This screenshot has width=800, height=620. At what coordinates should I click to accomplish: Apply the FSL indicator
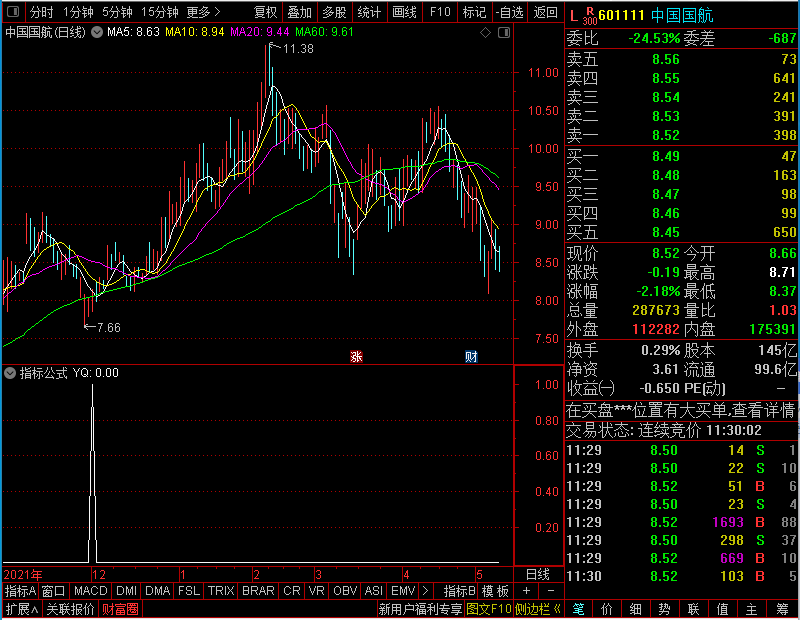click(x=189, y=591)
